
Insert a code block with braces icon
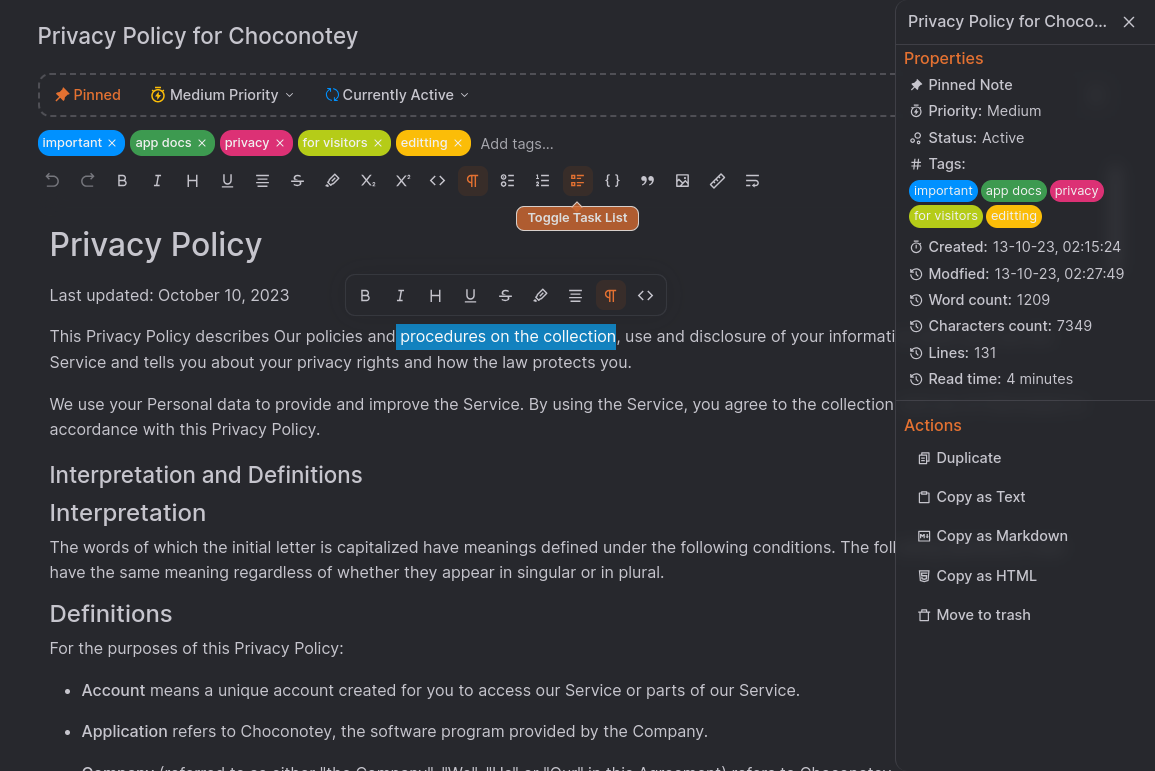612,180
